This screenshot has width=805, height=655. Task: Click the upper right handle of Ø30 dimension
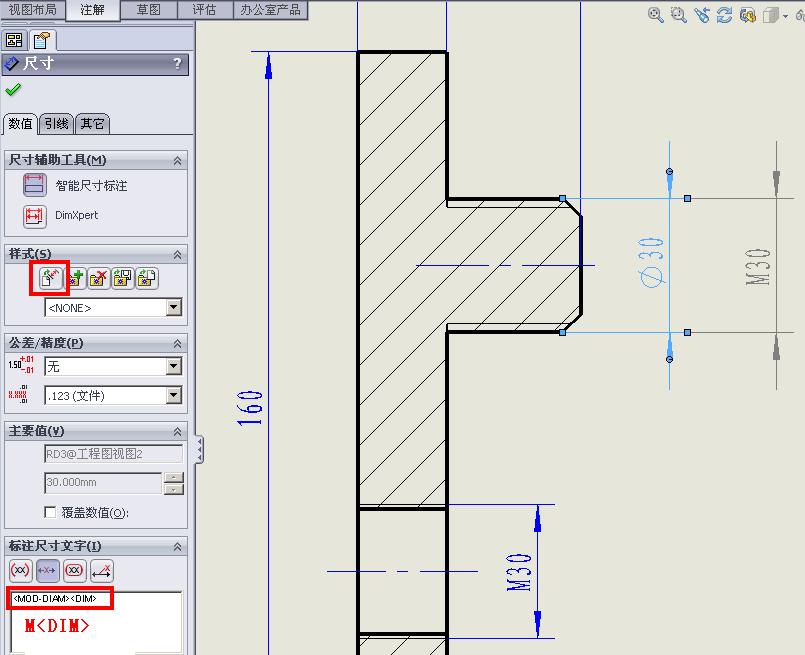[687, 198]
